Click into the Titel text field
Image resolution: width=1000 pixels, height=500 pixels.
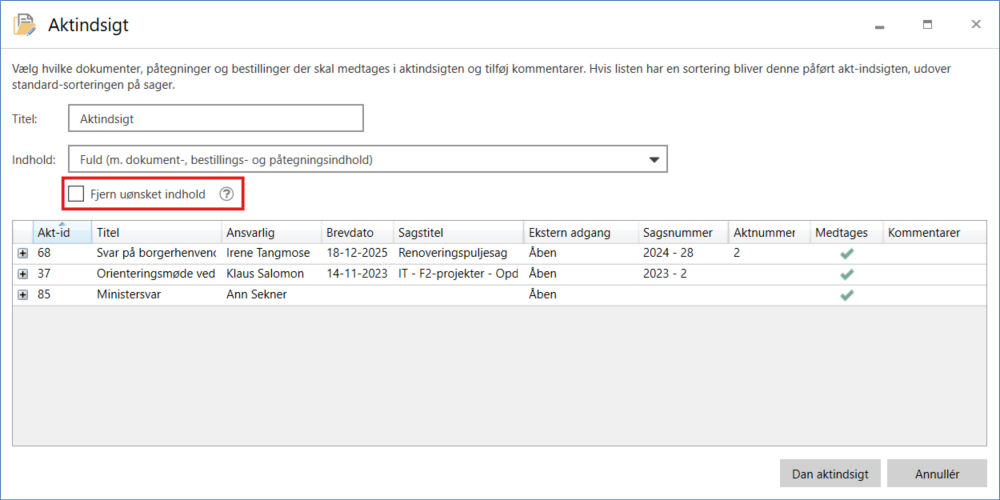(215, 118)
